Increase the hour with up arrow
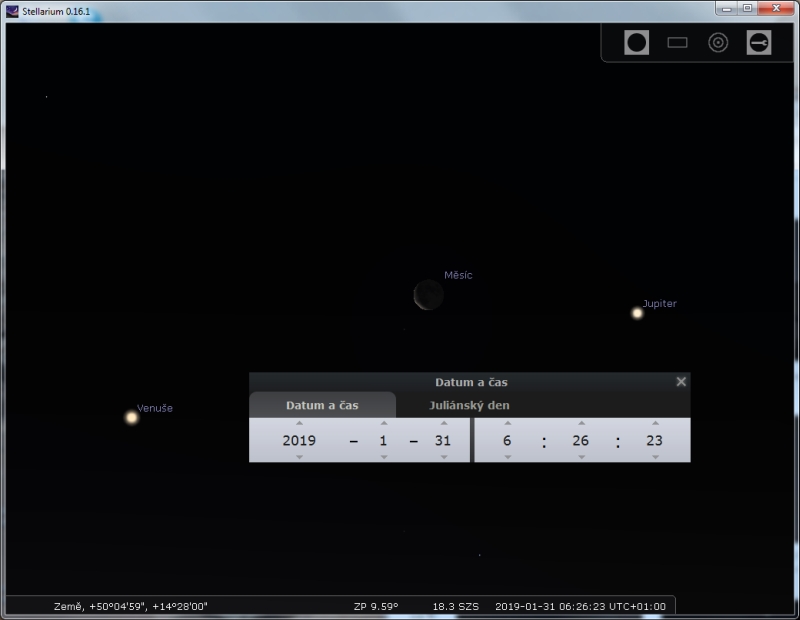The image size is (800, 620). click(507, 423)
